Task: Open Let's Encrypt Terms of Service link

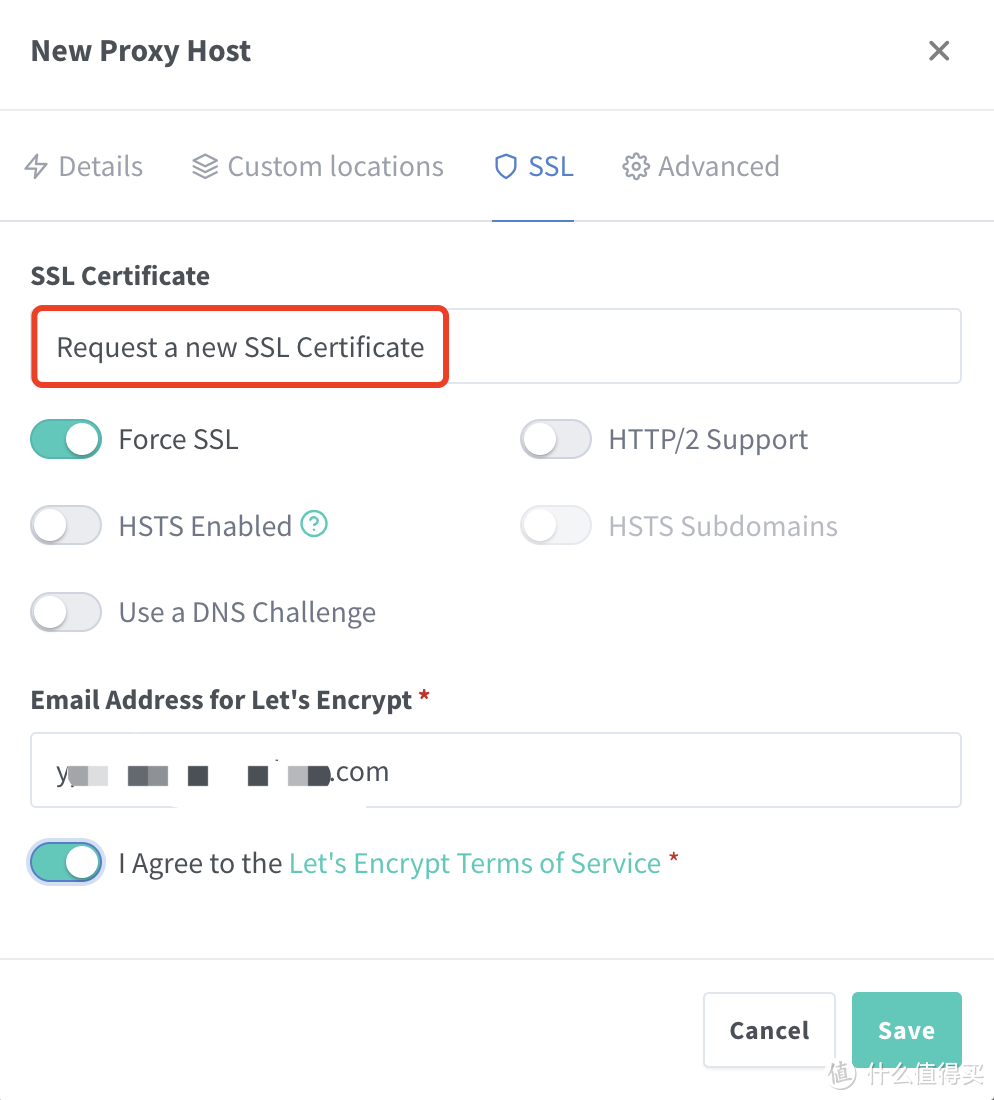Action: [x=475, y=863]
